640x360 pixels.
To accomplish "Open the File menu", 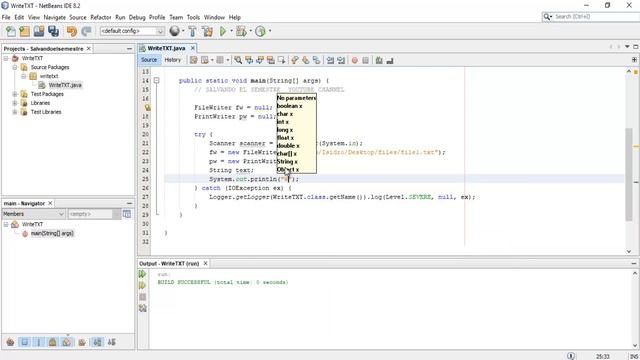I will tap(6, 17).
